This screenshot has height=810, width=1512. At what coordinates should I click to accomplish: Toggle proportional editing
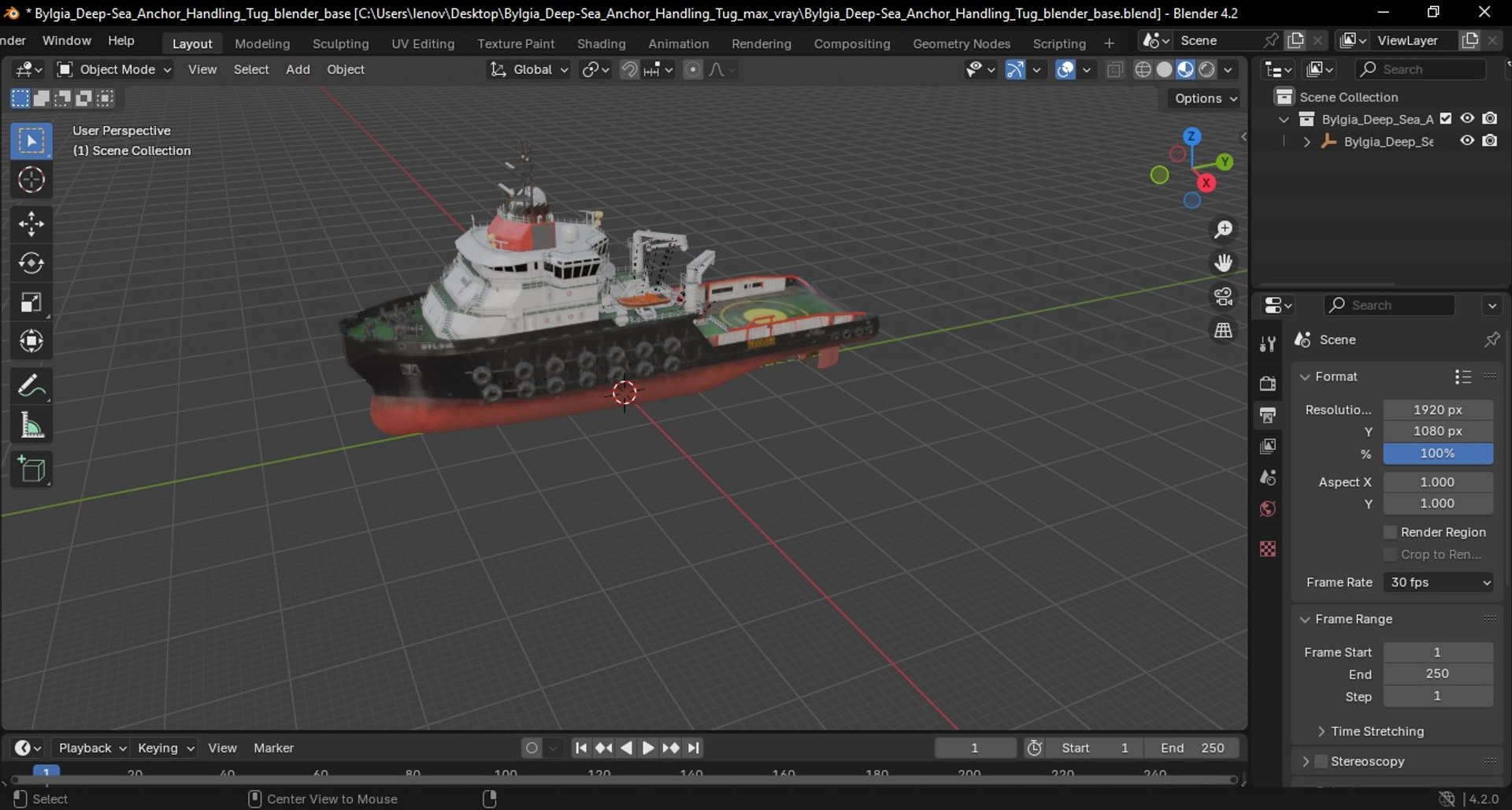point(692,69)
